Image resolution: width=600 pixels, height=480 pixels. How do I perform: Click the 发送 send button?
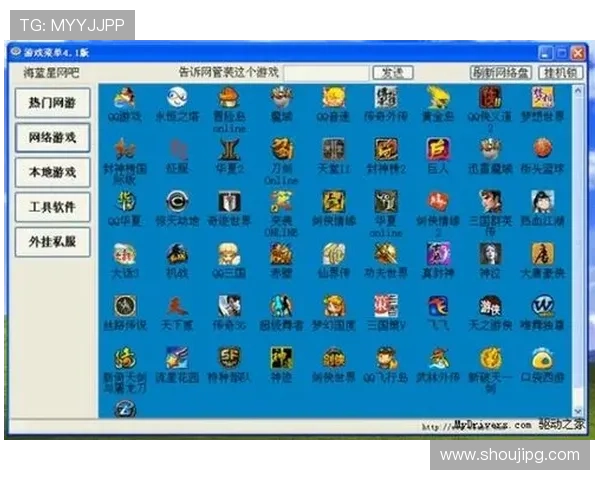393,73
